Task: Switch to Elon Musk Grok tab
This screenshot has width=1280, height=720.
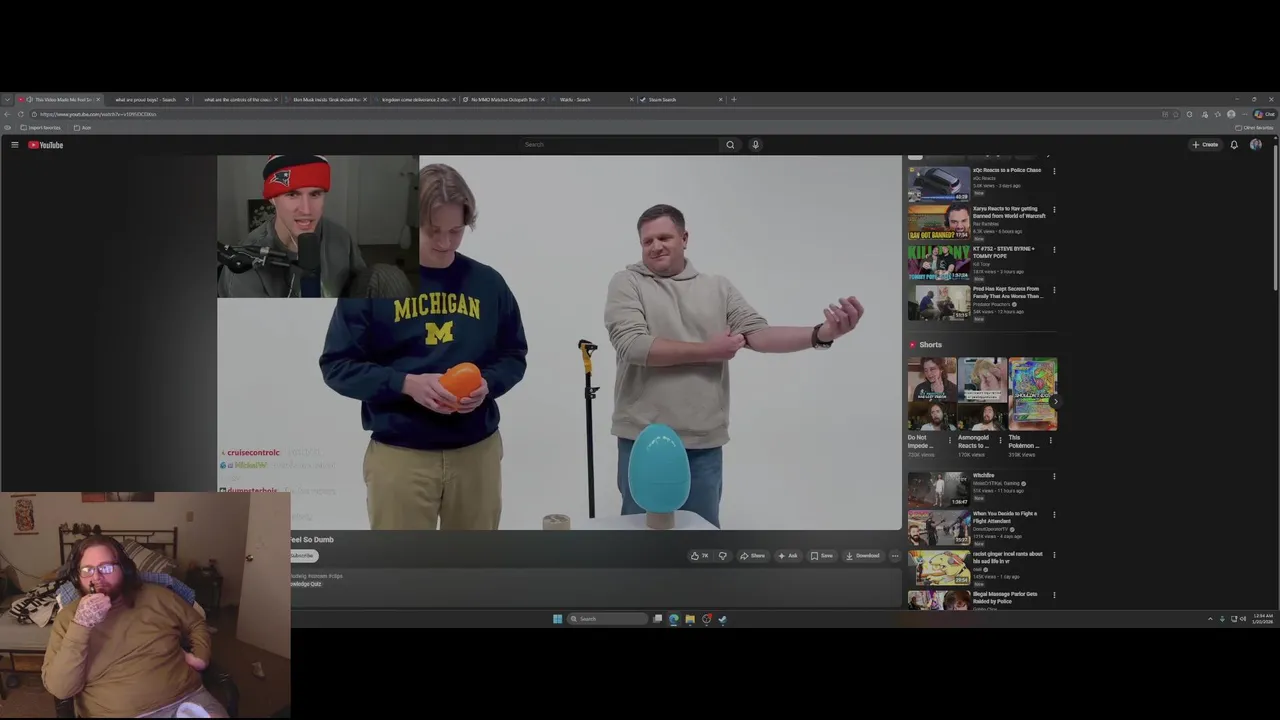Action: coord(326,99)
